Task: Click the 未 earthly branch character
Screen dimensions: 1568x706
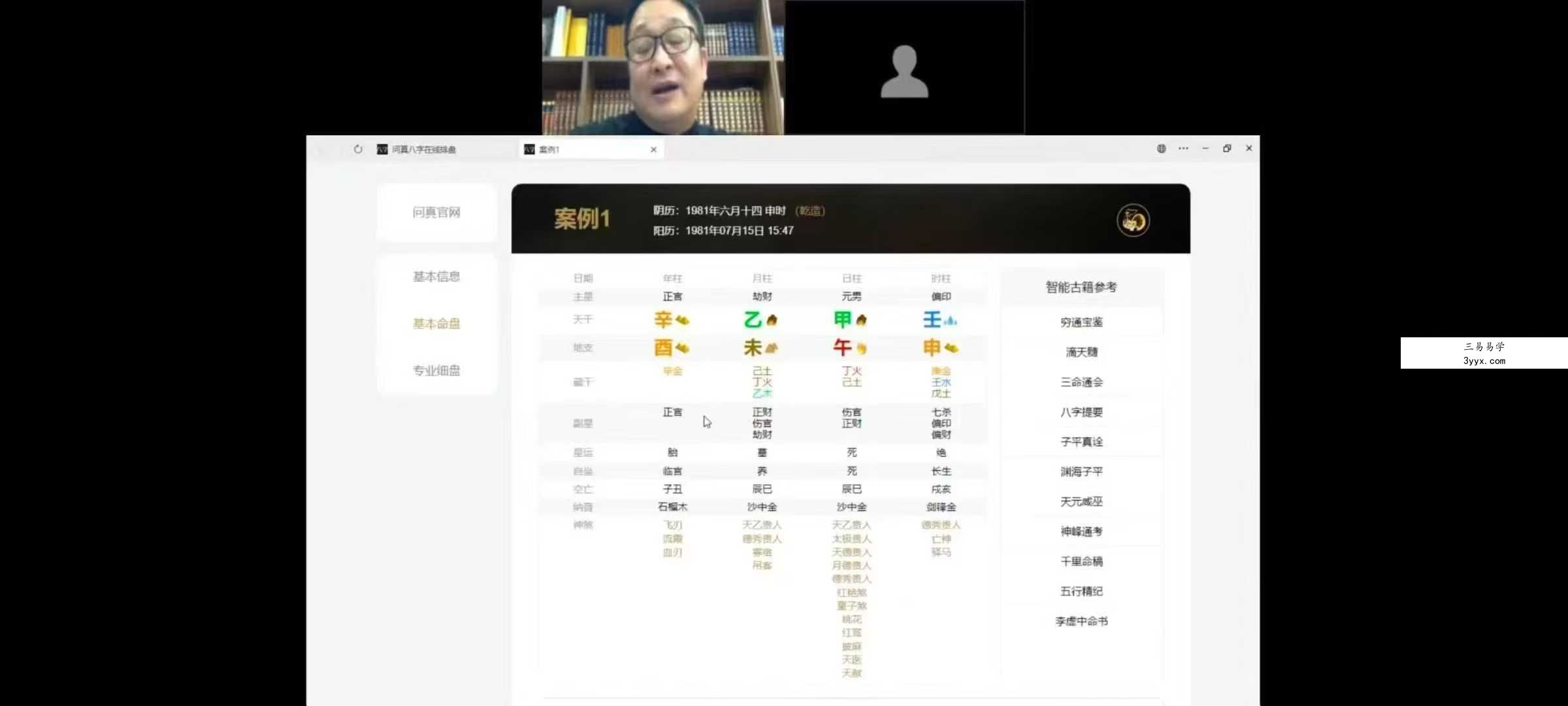Action: coord(753,348)
